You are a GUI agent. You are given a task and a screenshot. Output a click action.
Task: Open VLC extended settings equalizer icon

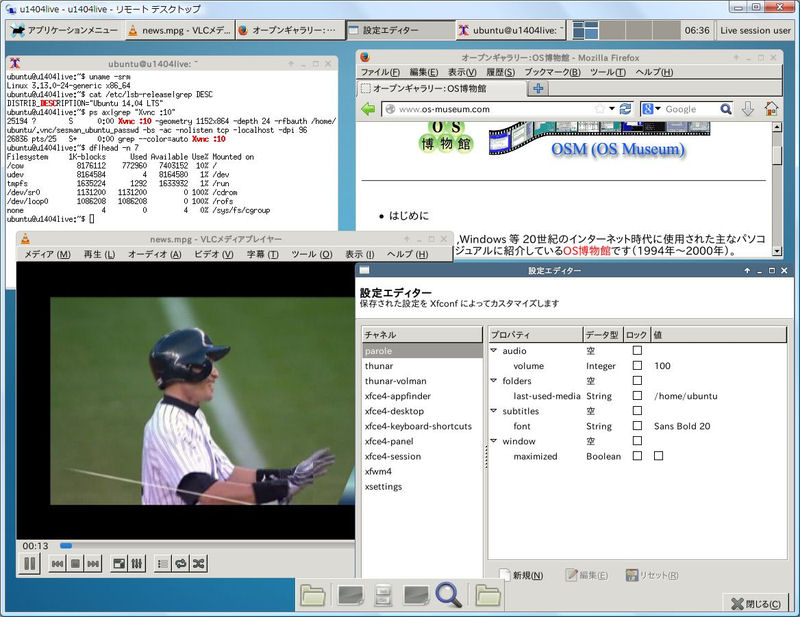tap(137, 564)
